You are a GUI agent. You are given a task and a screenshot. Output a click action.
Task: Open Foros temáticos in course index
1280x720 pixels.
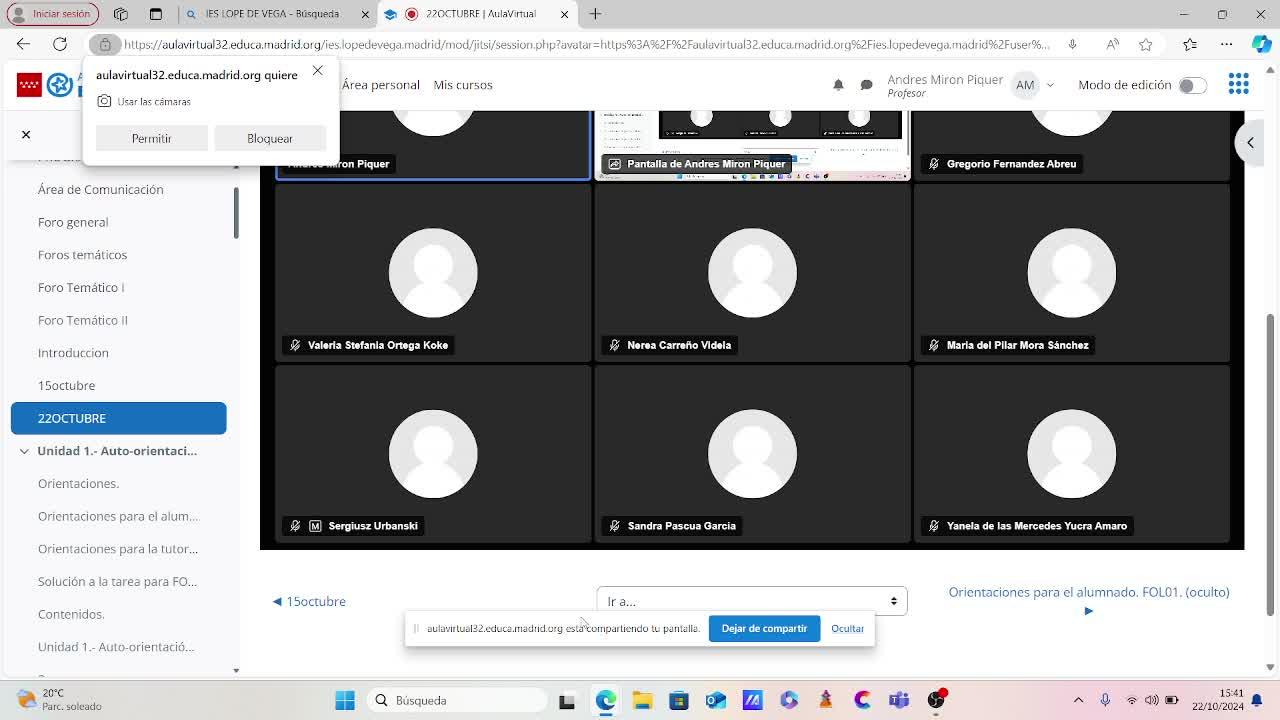(82, 255)
